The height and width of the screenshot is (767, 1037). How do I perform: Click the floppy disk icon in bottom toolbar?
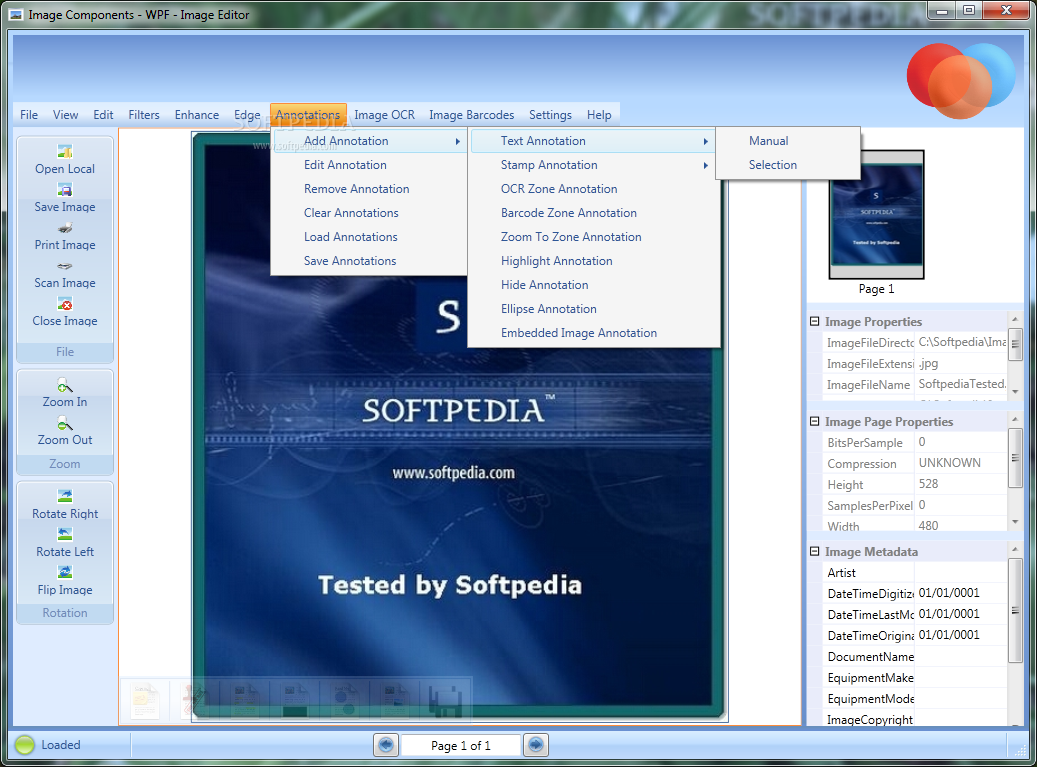coord(445,701)
